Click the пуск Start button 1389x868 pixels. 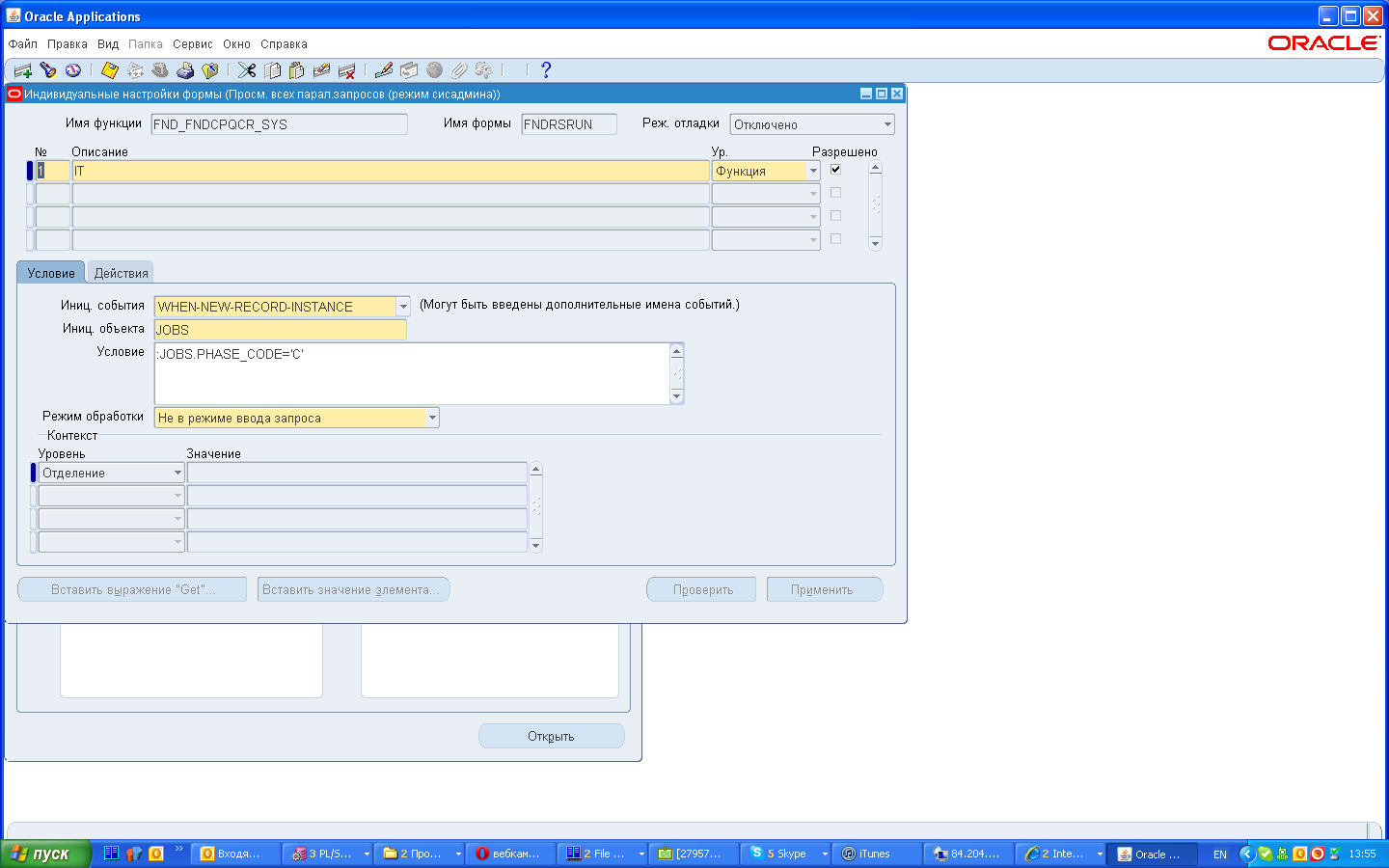coord(44,854)
